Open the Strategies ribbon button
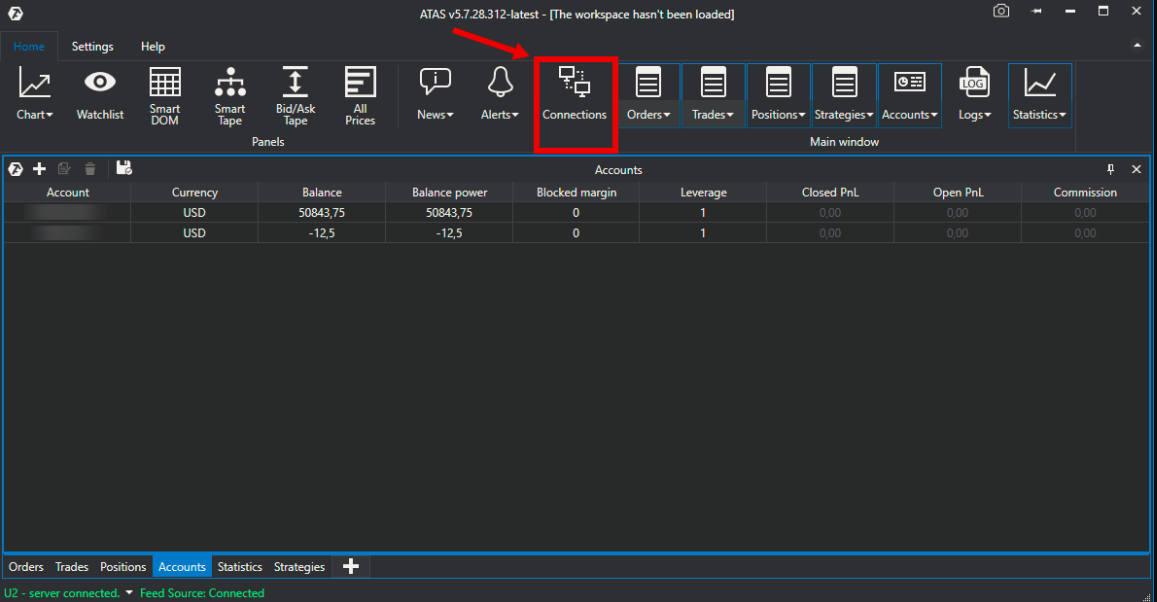This screenshot has width=1157, height=602. [x=843, y=94]
